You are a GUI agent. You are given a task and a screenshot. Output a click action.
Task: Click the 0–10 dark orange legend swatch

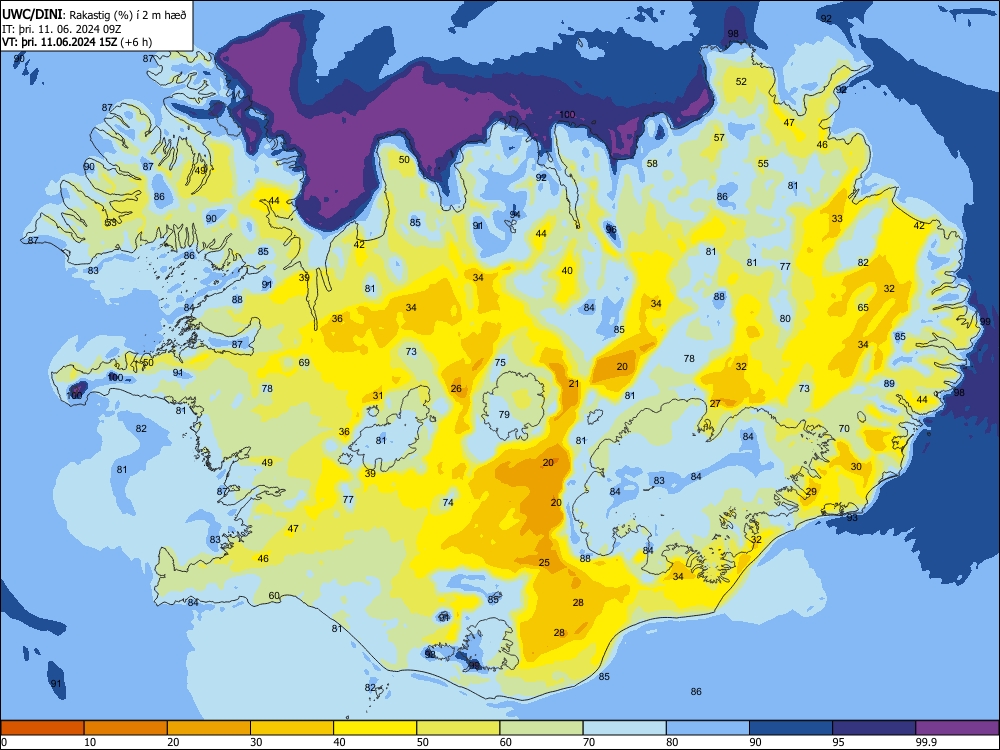click(x=42, y=728)
